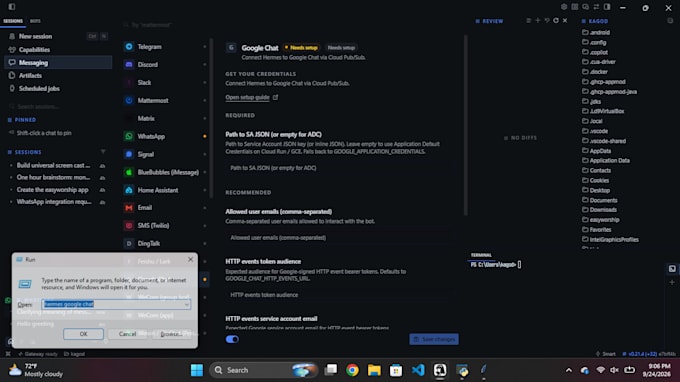Click the filter icon next to SESSIONS header
The height and width of the screenshot is (382, 680).
click(x=103, y=152)
